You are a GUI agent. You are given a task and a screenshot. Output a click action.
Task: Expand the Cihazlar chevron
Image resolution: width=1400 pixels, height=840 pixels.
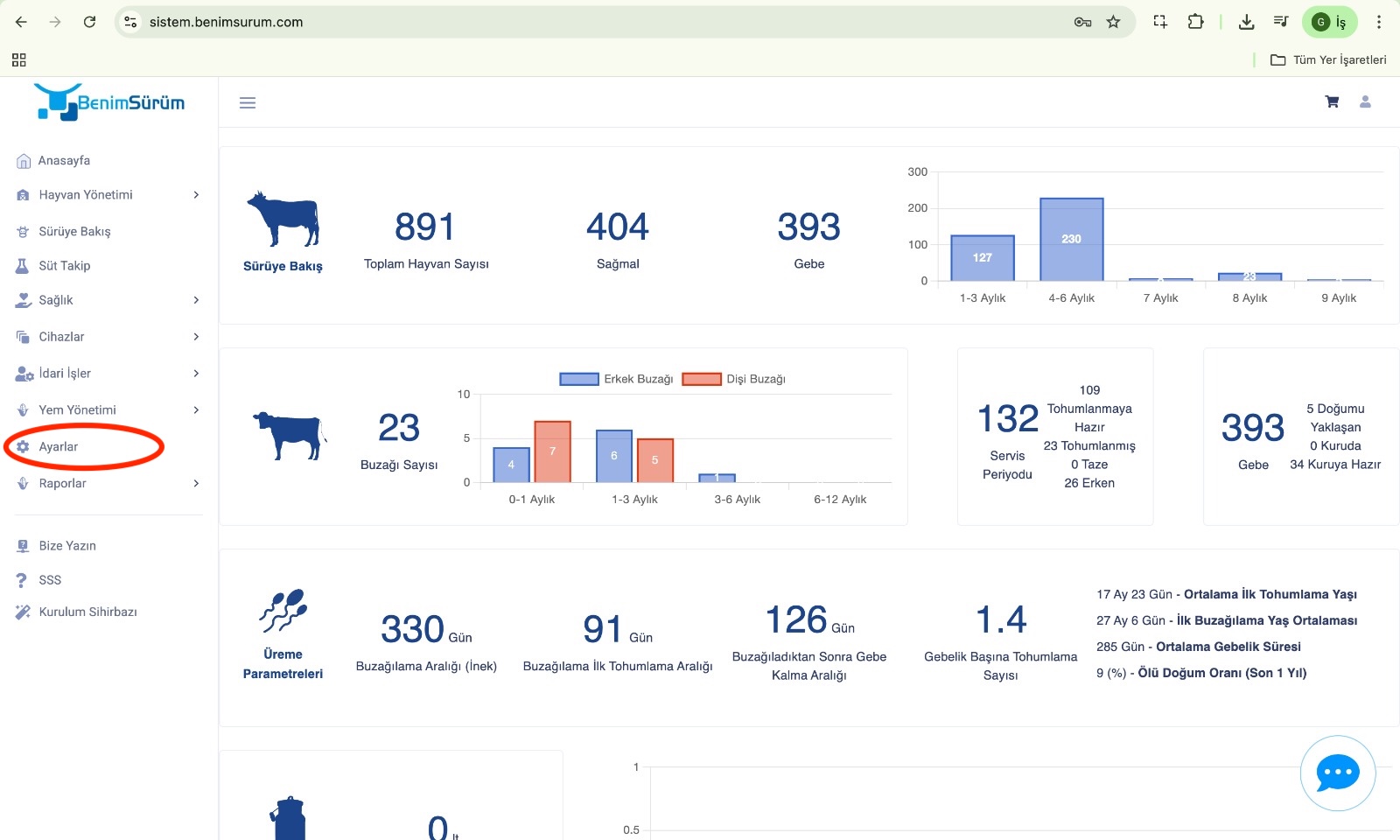pos(196,337)
